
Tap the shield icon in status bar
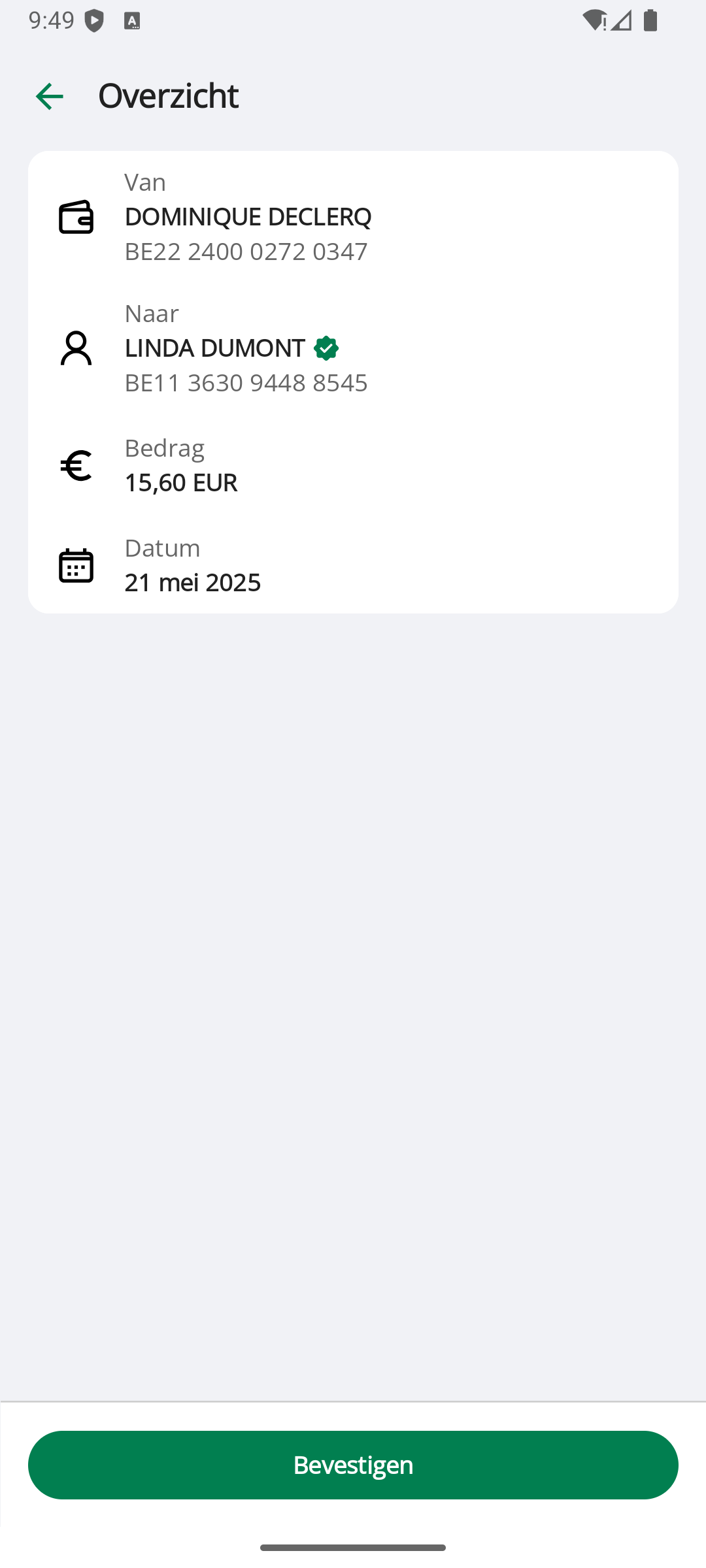pos(94,21)
